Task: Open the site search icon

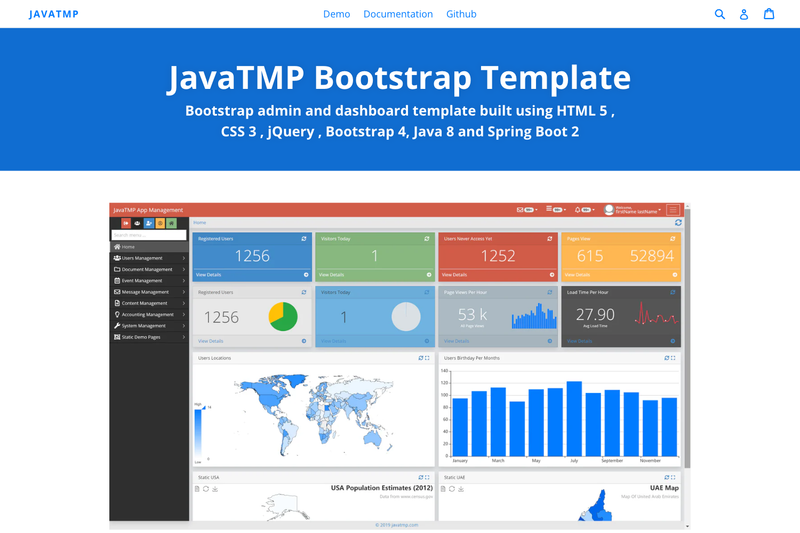Action: pos(719,14)
